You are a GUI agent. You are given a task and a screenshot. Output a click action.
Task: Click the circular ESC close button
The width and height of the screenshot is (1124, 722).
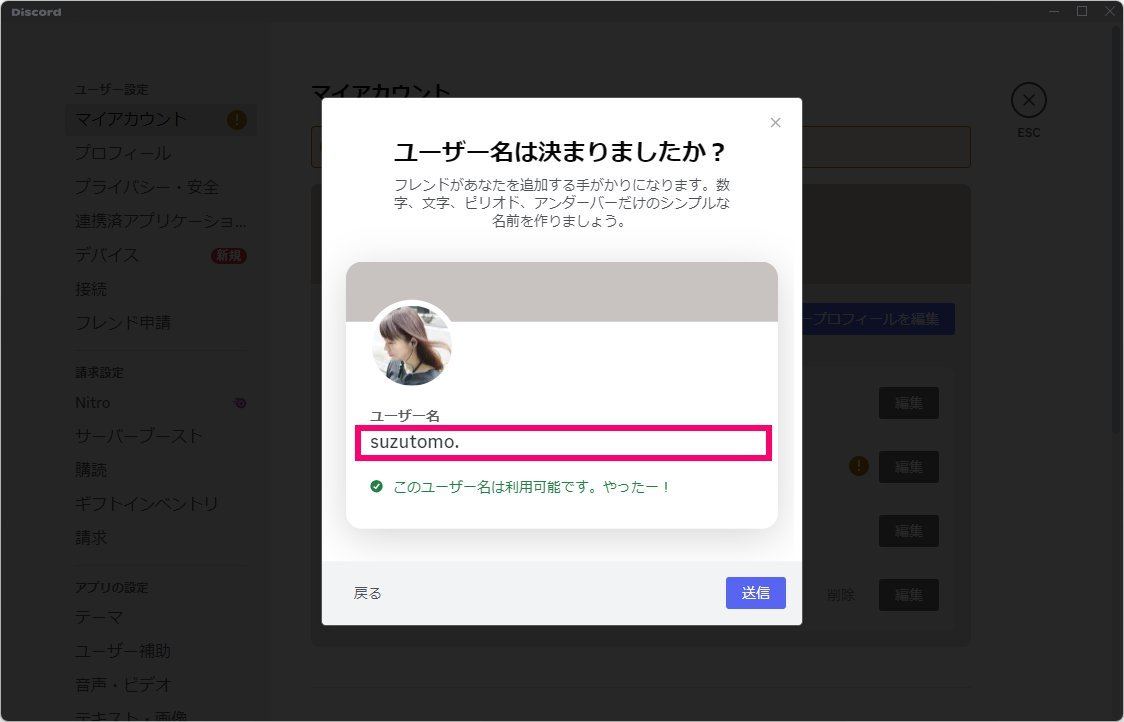[x=1029, y=99]
